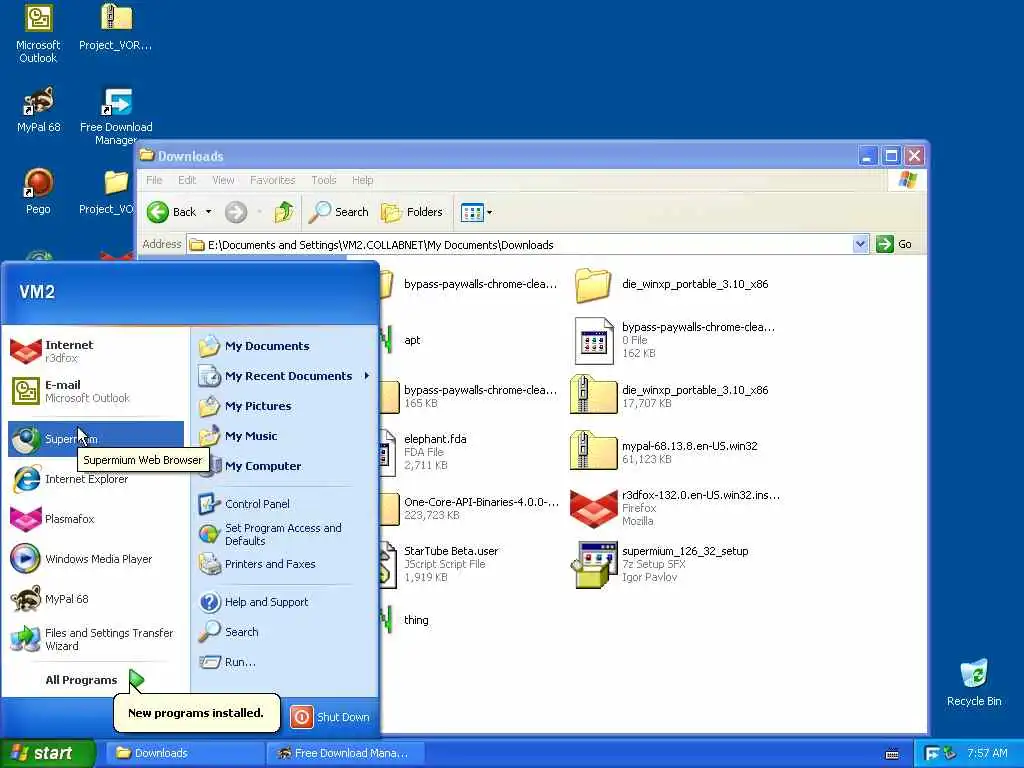Click the Up folder toolbar button
Viewport: 1024px width, 768px height.
tap(284, 212)
